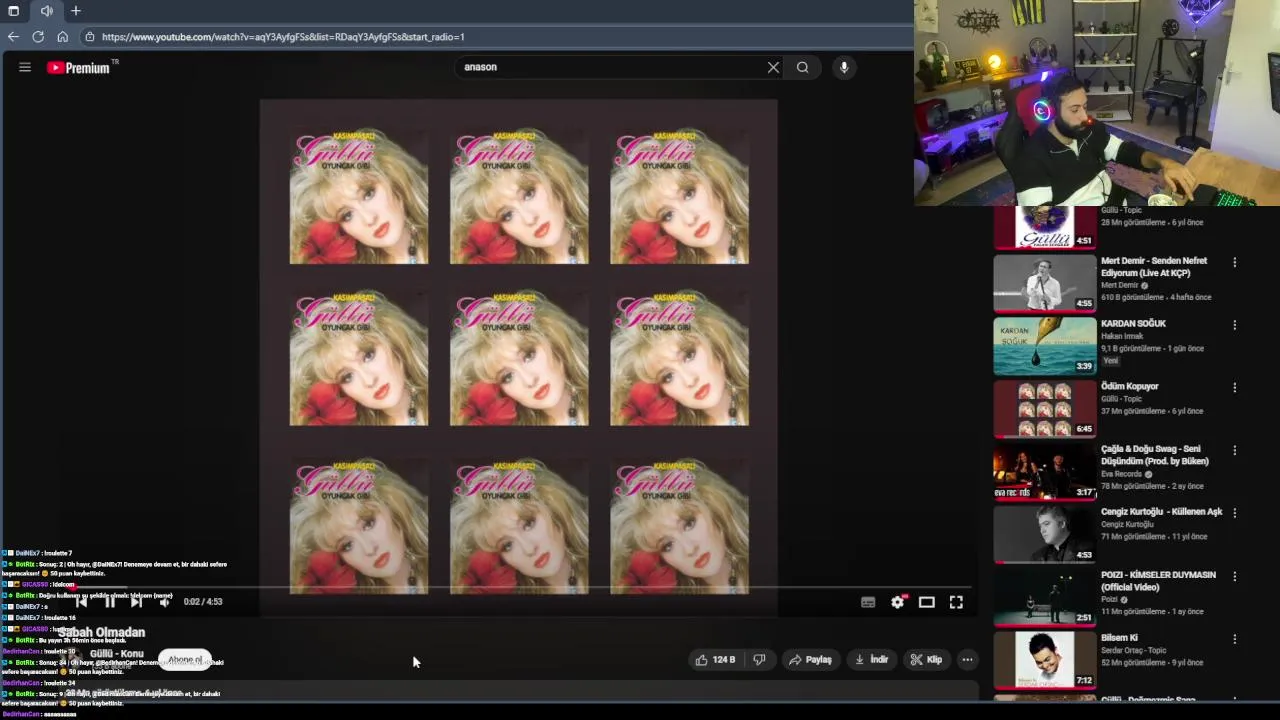The width and height of the screenshot is (1280, 720).
Task: Click the 'KARDAN SOĞUK' video title
Action: [1133, 324]
